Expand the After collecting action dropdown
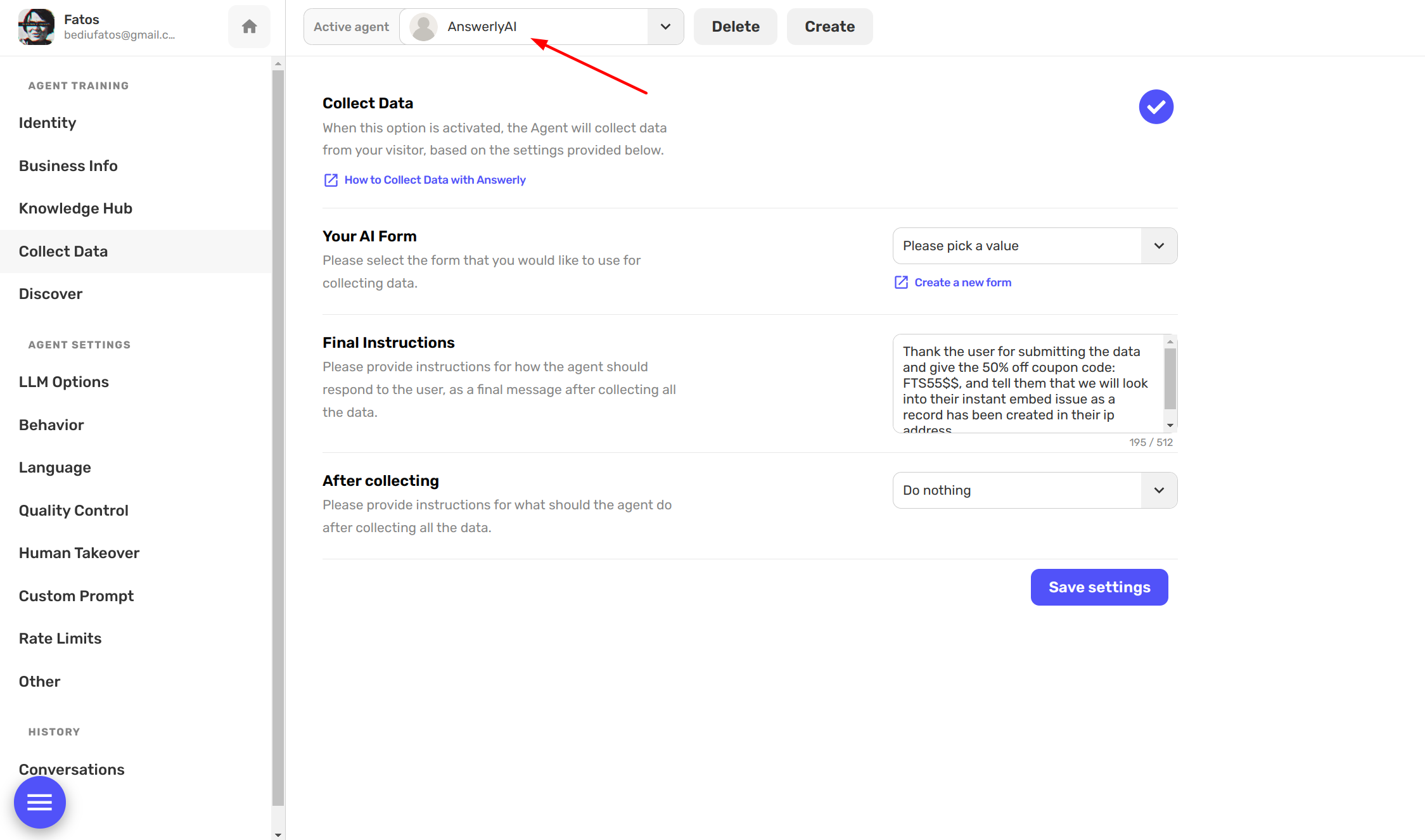This screenshot has width=1425, height=840. (x=1158, y=490)
